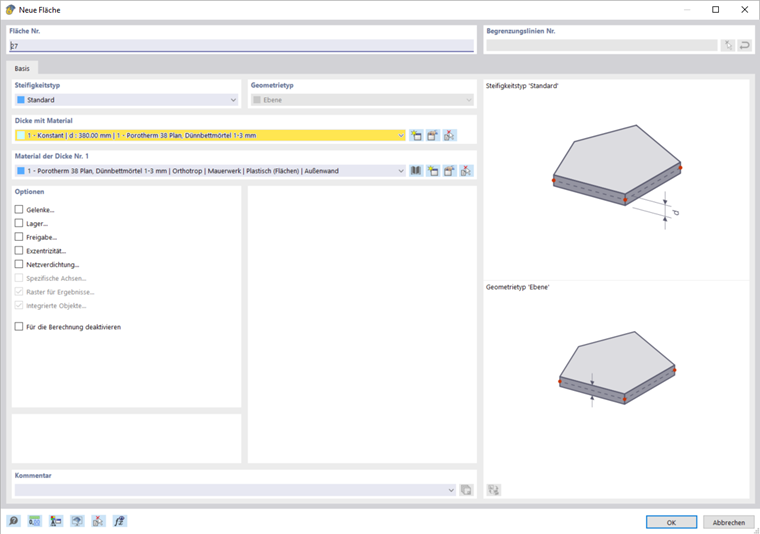Open the Kommentar dropdown
Viewport: 760px width, 534px height.
pos(451,490)
